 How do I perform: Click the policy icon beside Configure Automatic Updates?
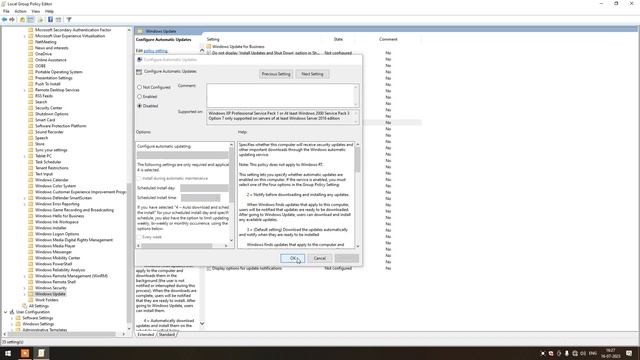click(139, 71)
